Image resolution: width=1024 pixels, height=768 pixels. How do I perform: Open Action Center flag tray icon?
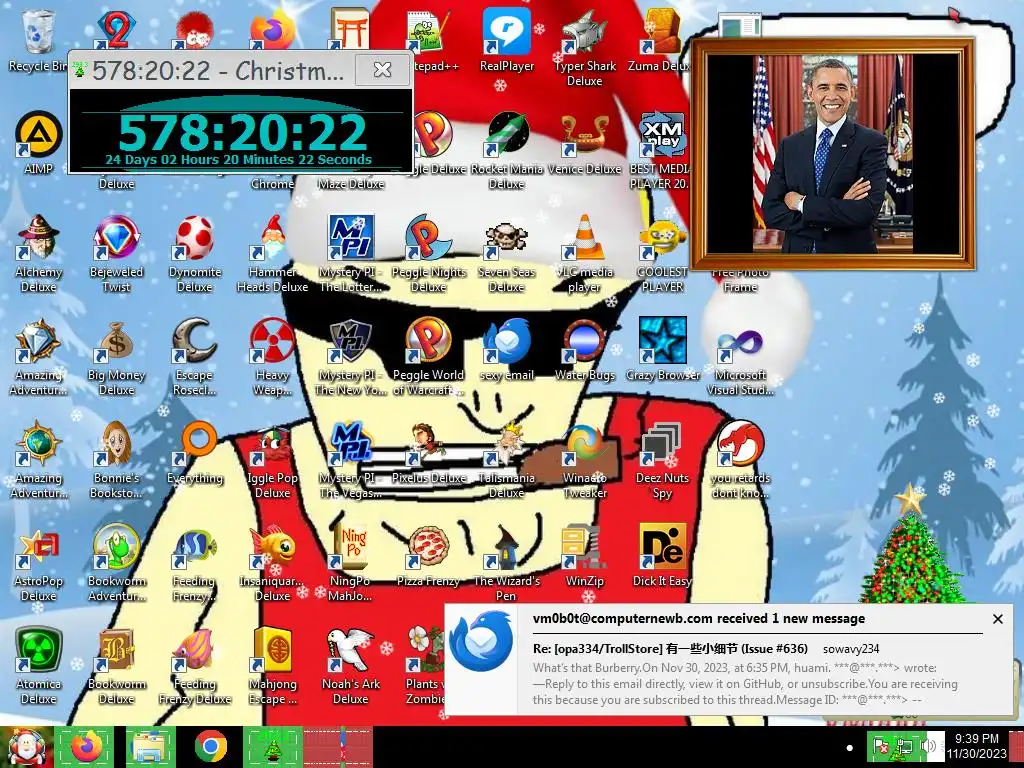882,746
